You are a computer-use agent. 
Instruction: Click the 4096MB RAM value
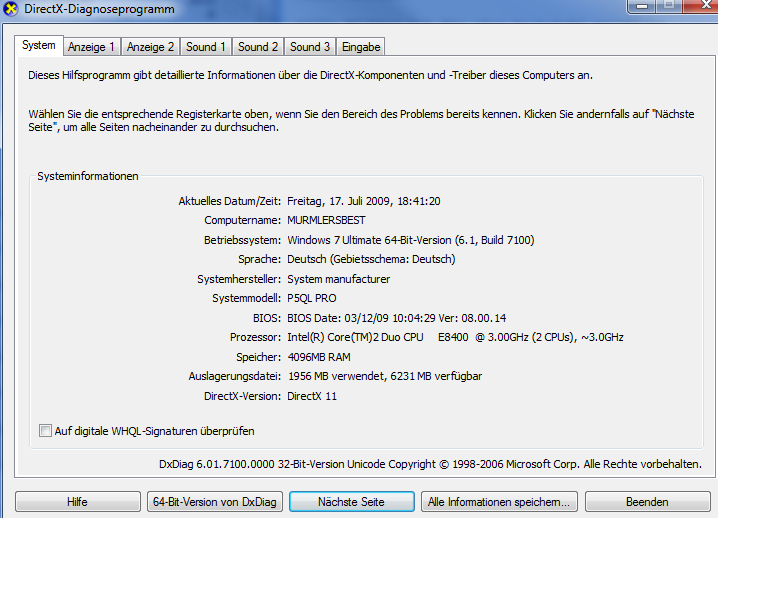click(x=319, y=357)
